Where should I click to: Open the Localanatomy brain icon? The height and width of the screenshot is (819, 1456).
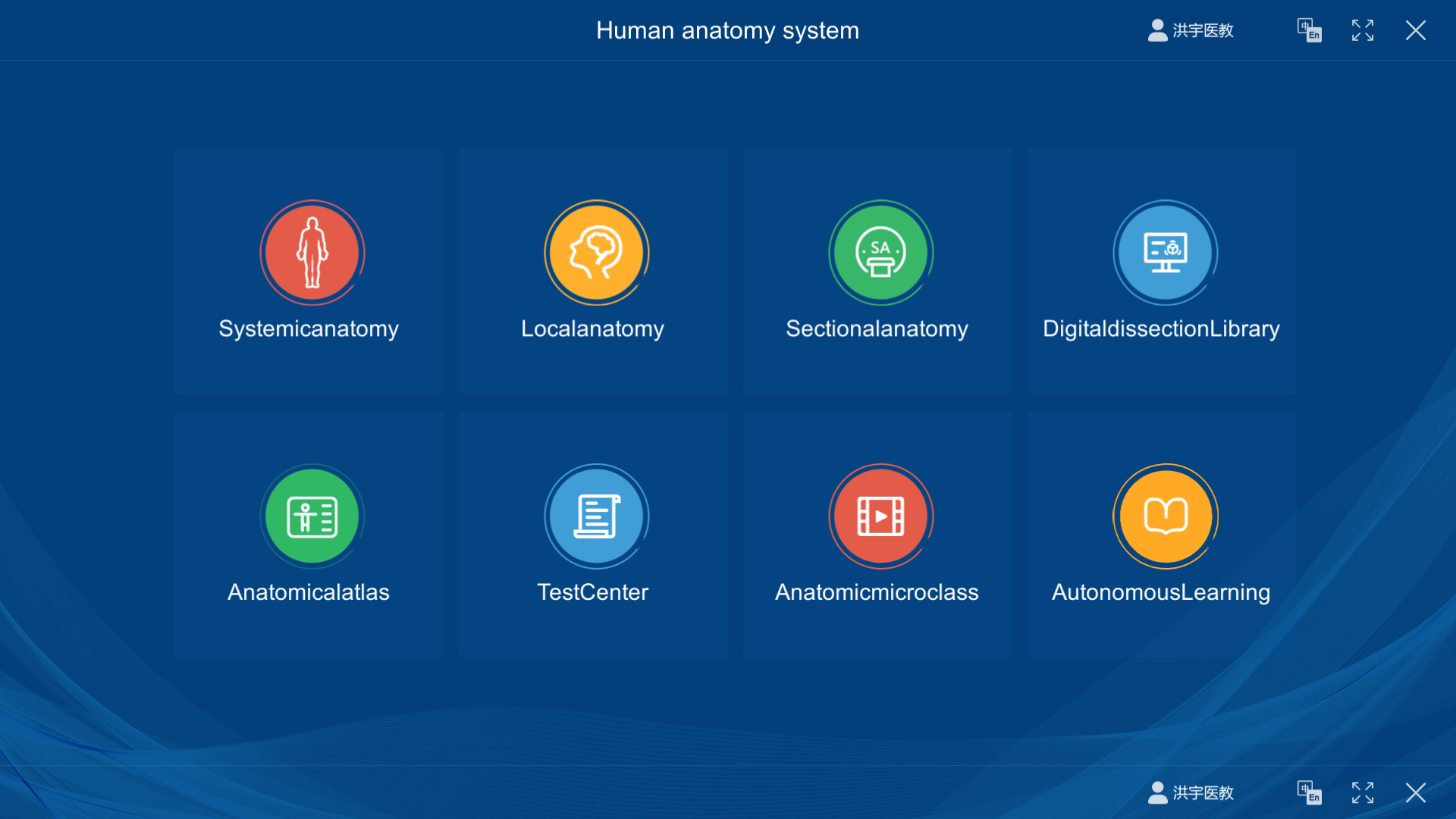tap(596, 253)
